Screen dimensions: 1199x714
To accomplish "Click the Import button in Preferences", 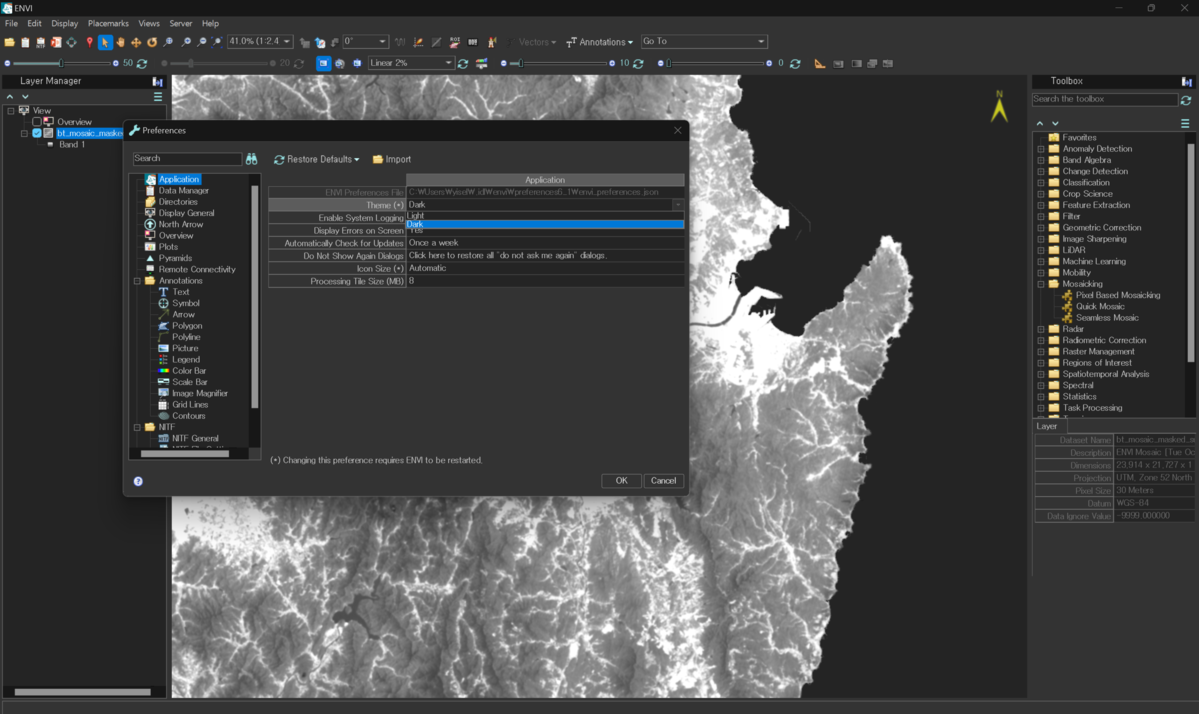I will point(390,158).
